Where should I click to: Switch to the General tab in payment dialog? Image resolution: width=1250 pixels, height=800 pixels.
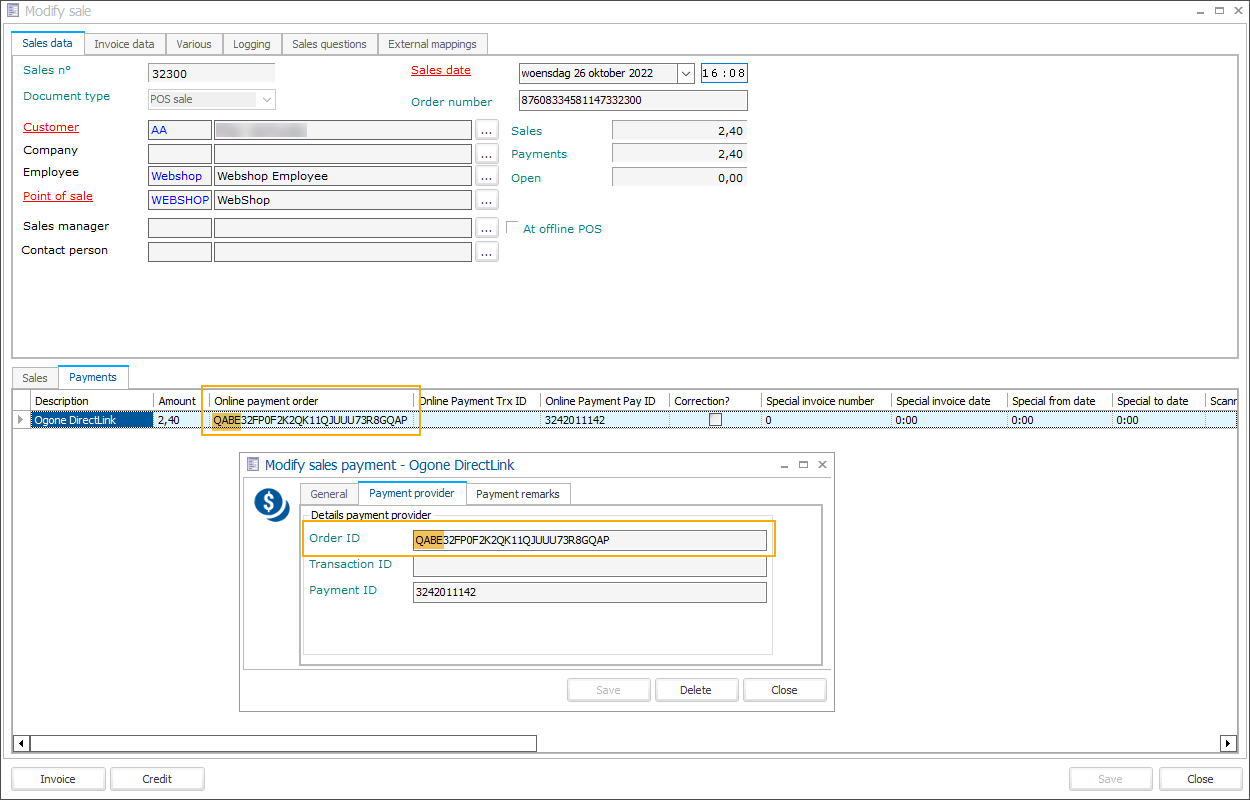[328, 494]
